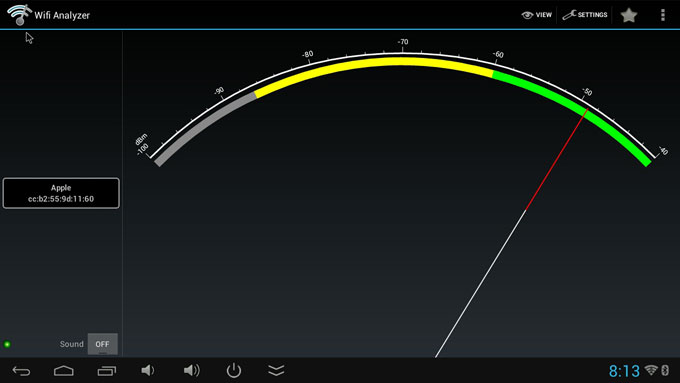Lower volume with the volume down icon
The height and width of the screenshot is (383, 680).
coord(147,370)
